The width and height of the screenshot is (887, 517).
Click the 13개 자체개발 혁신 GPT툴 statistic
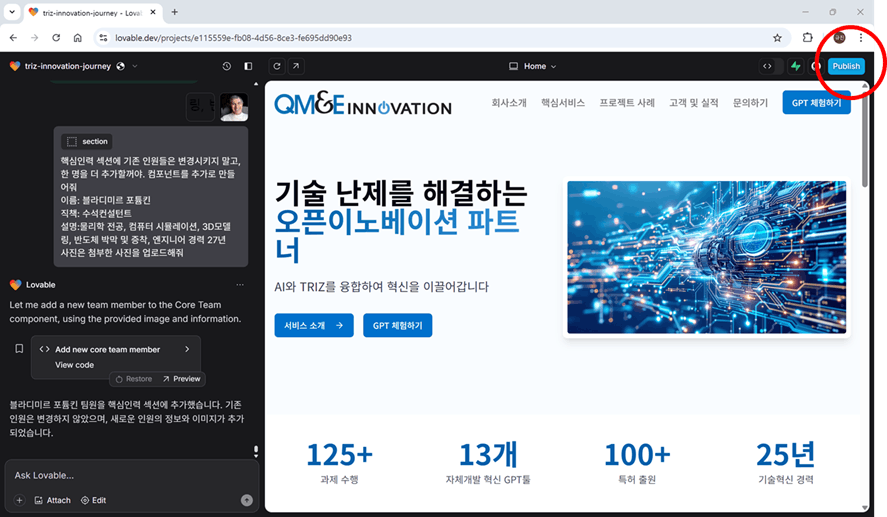[488, 463]
